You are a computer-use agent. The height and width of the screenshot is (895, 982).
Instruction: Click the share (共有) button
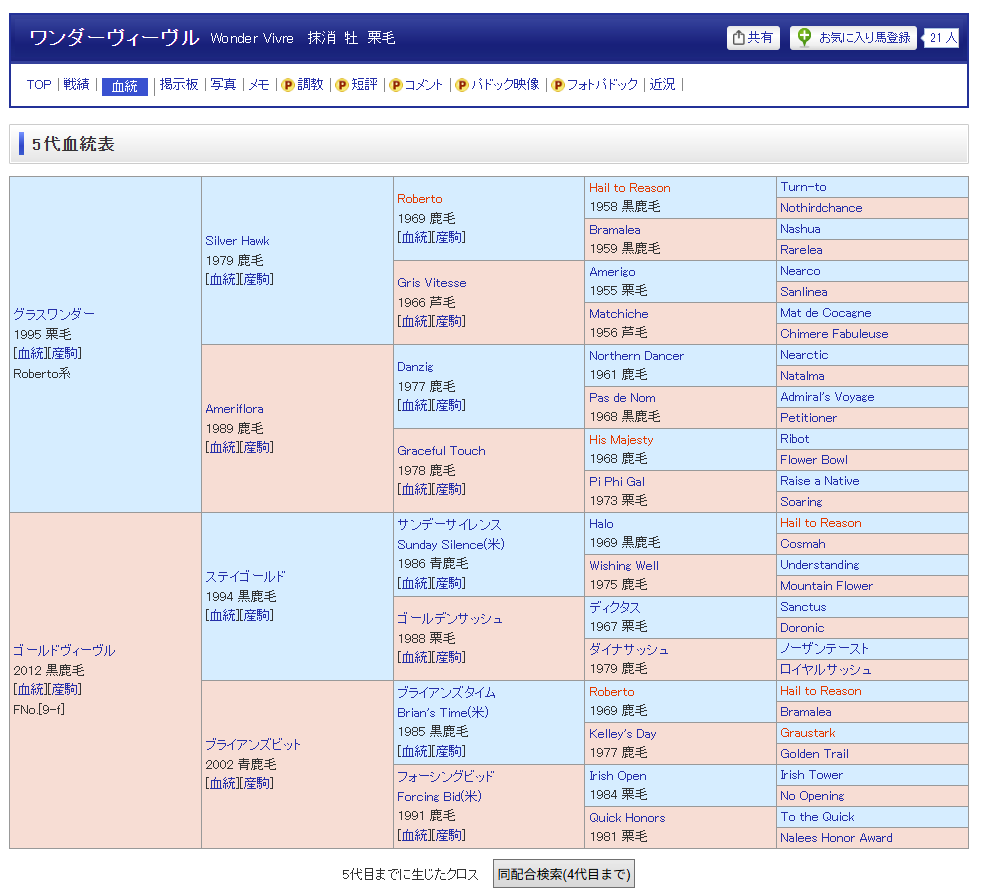click(x=753, y=38)
